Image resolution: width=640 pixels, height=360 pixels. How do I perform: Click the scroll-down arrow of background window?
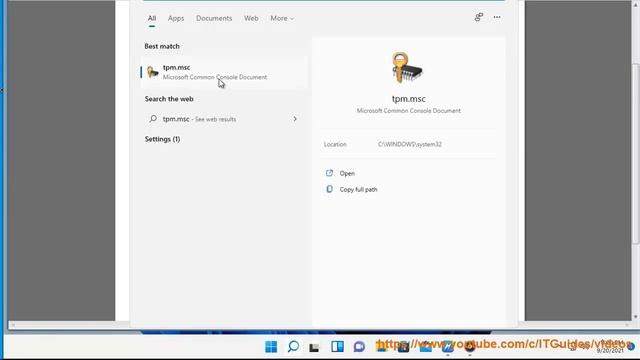(x=636, y=317)
